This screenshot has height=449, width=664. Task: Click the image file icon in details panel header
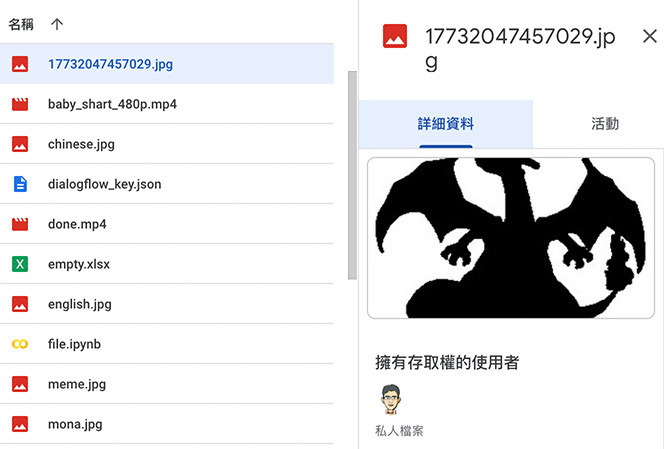tap(395, 36)
